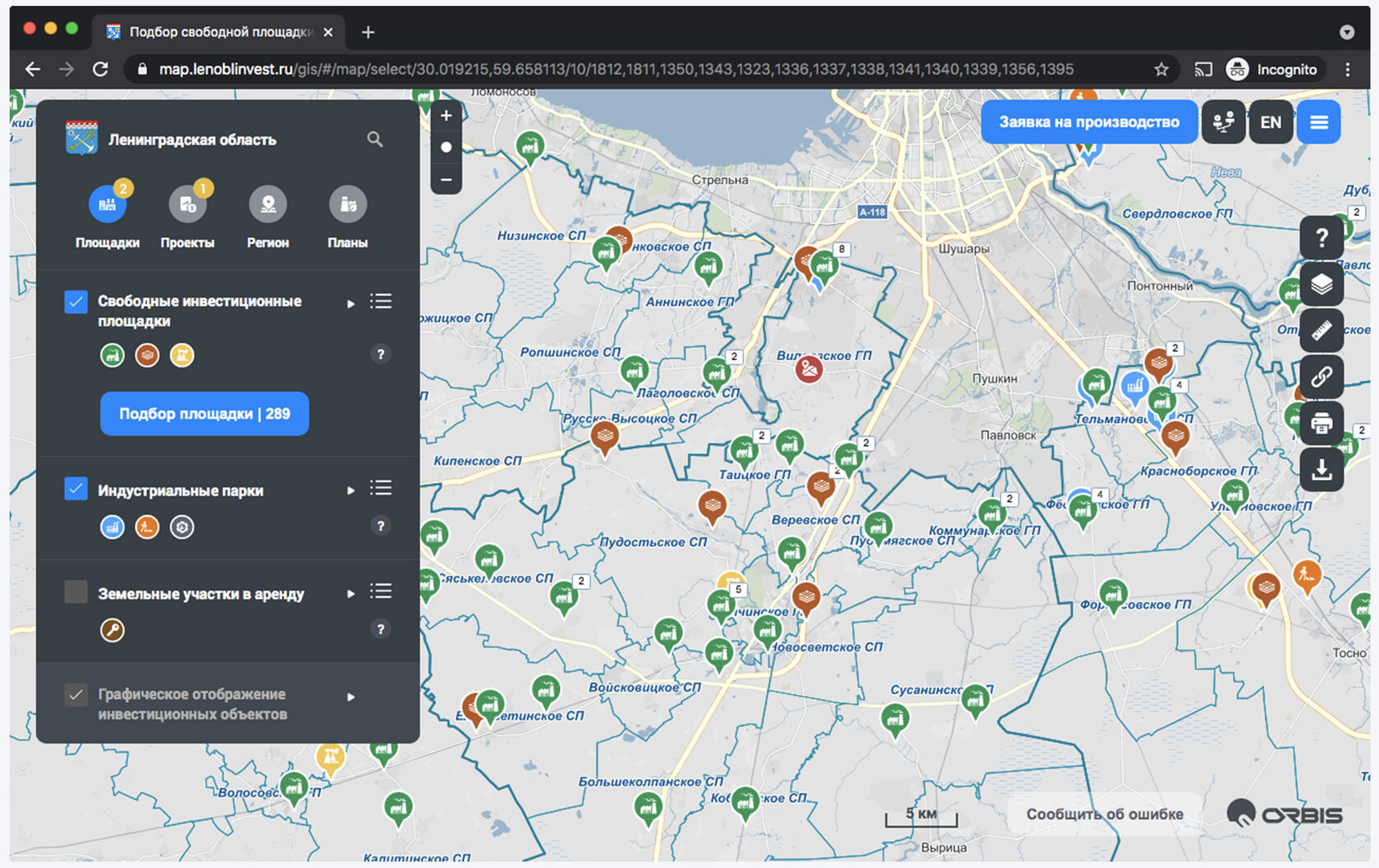The width and height of the screenshot is (1379, 868).
Task: Expand the Индустриальные парки arrow
Action: coord(350,491)
